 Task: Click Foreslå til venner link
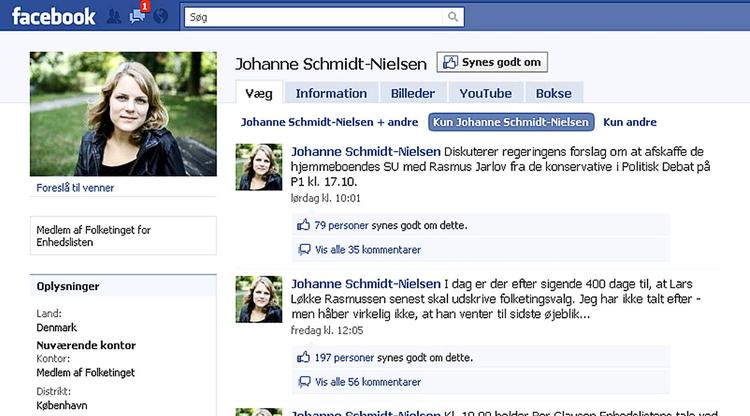click(x=75, y=187)
